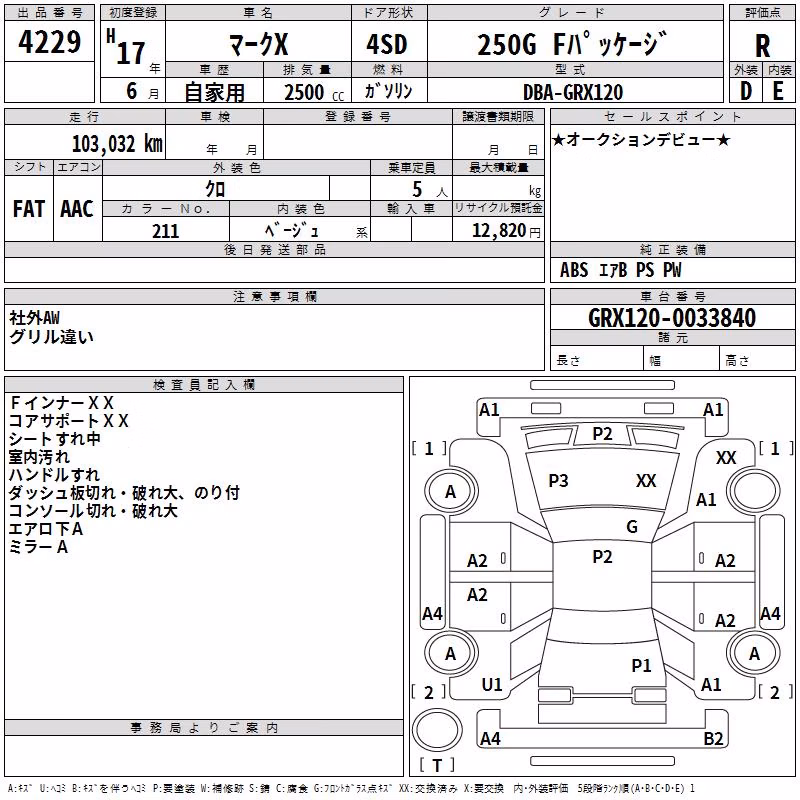Select the G mark on the windshield
This screenshot has height=800, width=800.
tap(632, 527)
